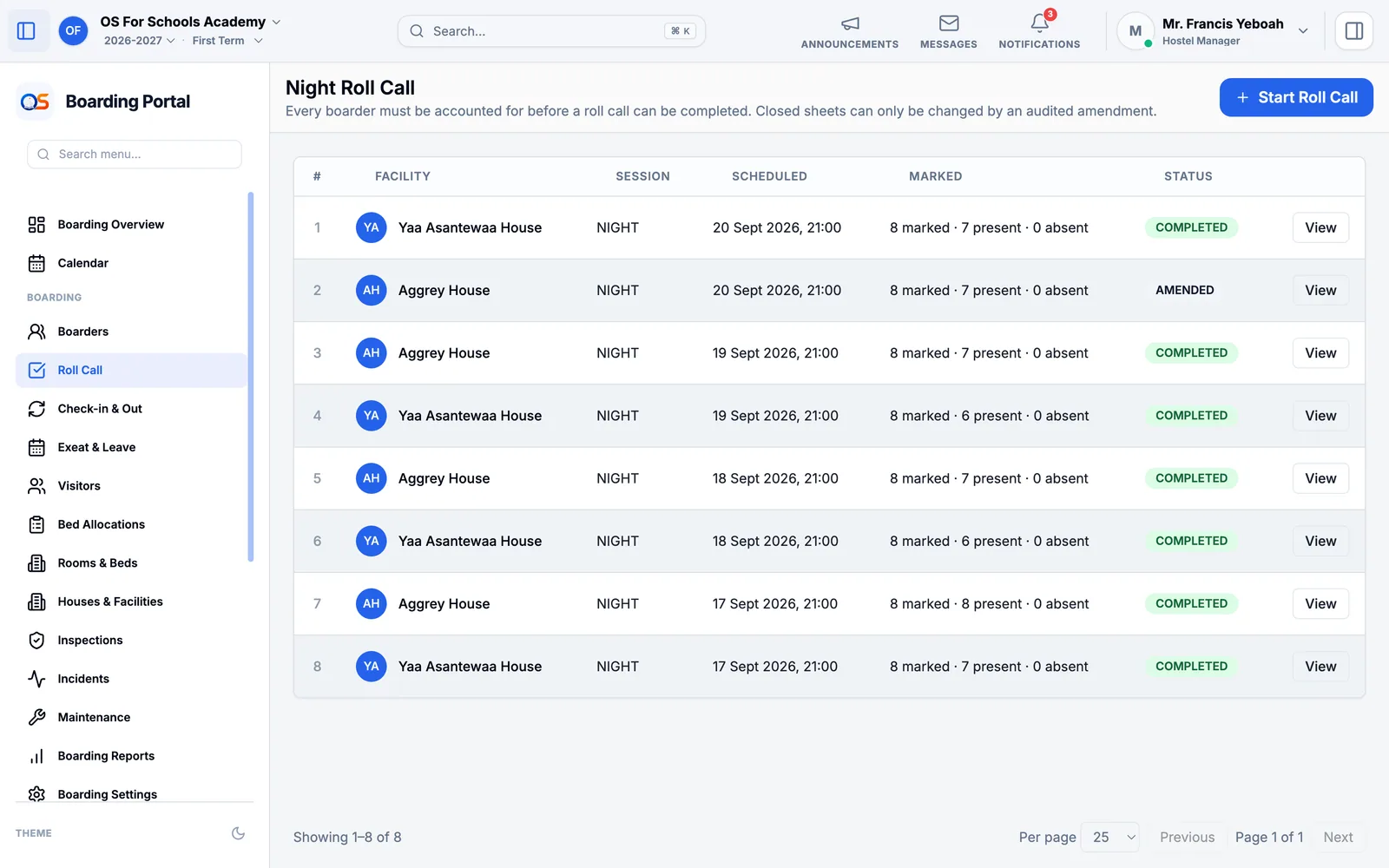Image resolution: width=1389 pixels, height=868 pixels.
Task: Click Check-in & Out refresh icon
Action: pyautogui.click(x=36, y=409)
